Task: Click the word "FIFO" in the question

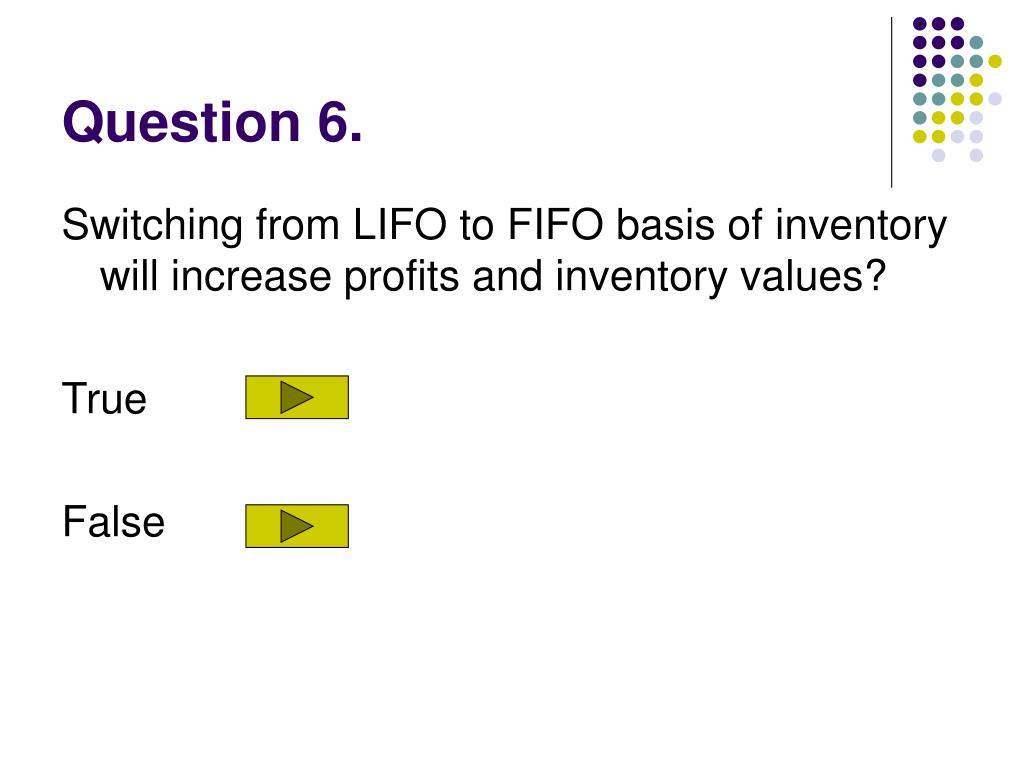Action: click(556, 225)
